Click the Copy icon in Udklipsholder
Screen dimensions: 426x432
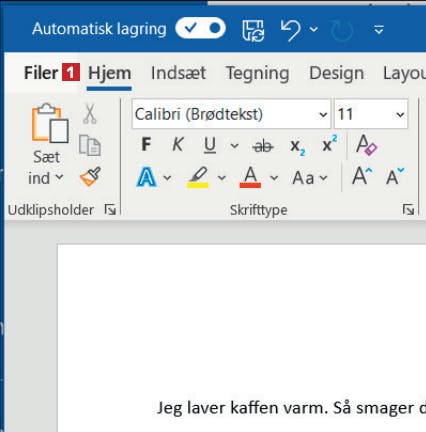click(x=89, y=145)
